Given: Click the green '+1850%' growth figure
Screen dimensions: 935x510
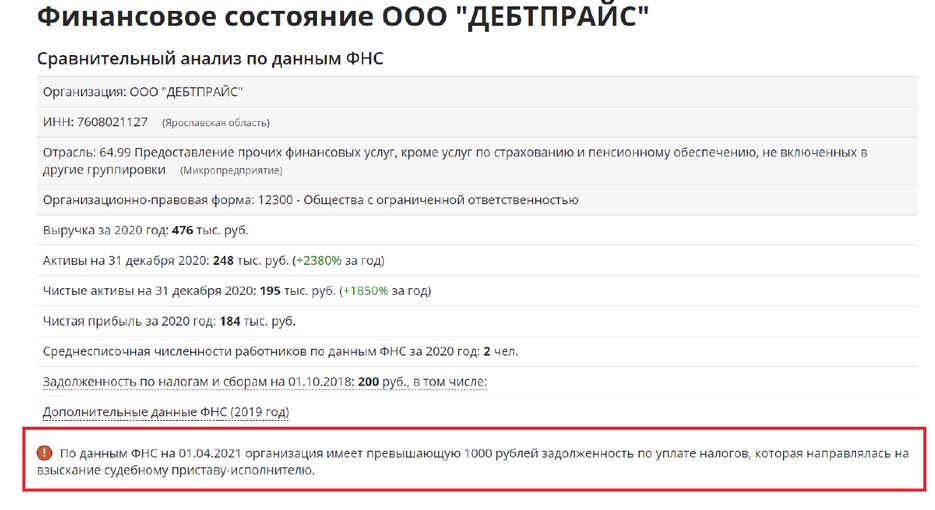Looking at the screenshot, I should click(366, 291).
